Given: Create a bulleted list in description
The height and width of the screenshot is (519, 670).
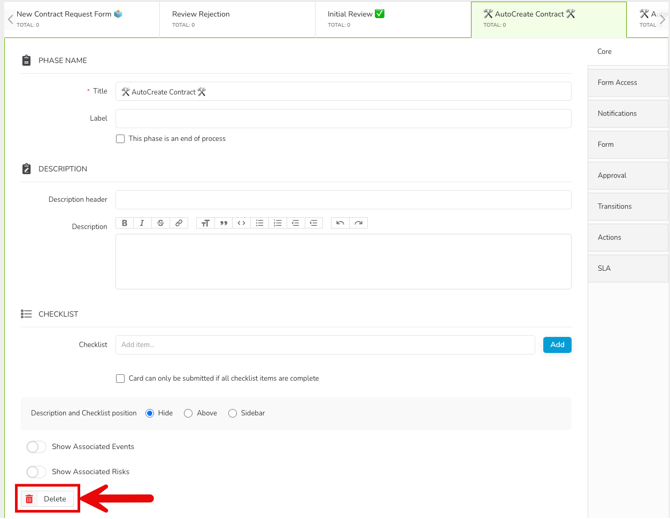Looking at the screenshot, I should [260, 223].
